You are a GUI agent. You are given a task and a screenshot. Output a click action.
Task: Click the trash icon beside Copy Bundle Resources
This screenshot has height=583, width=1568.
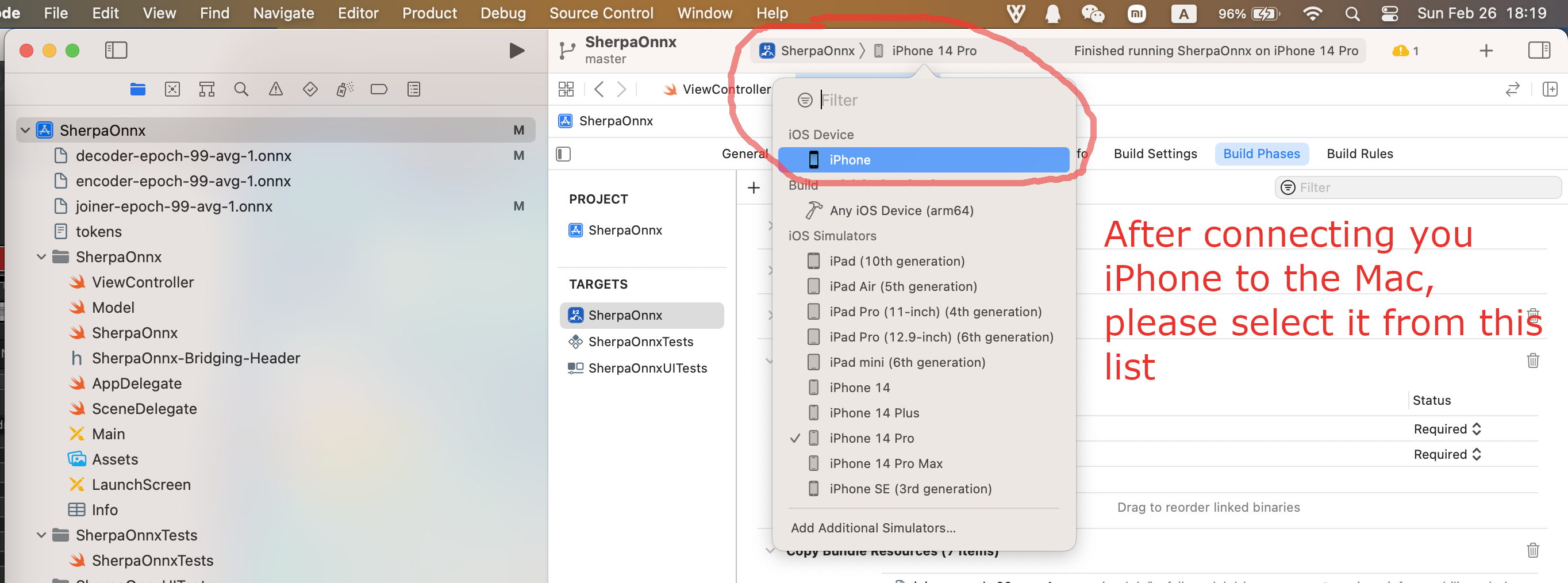tap(1533, 550)
